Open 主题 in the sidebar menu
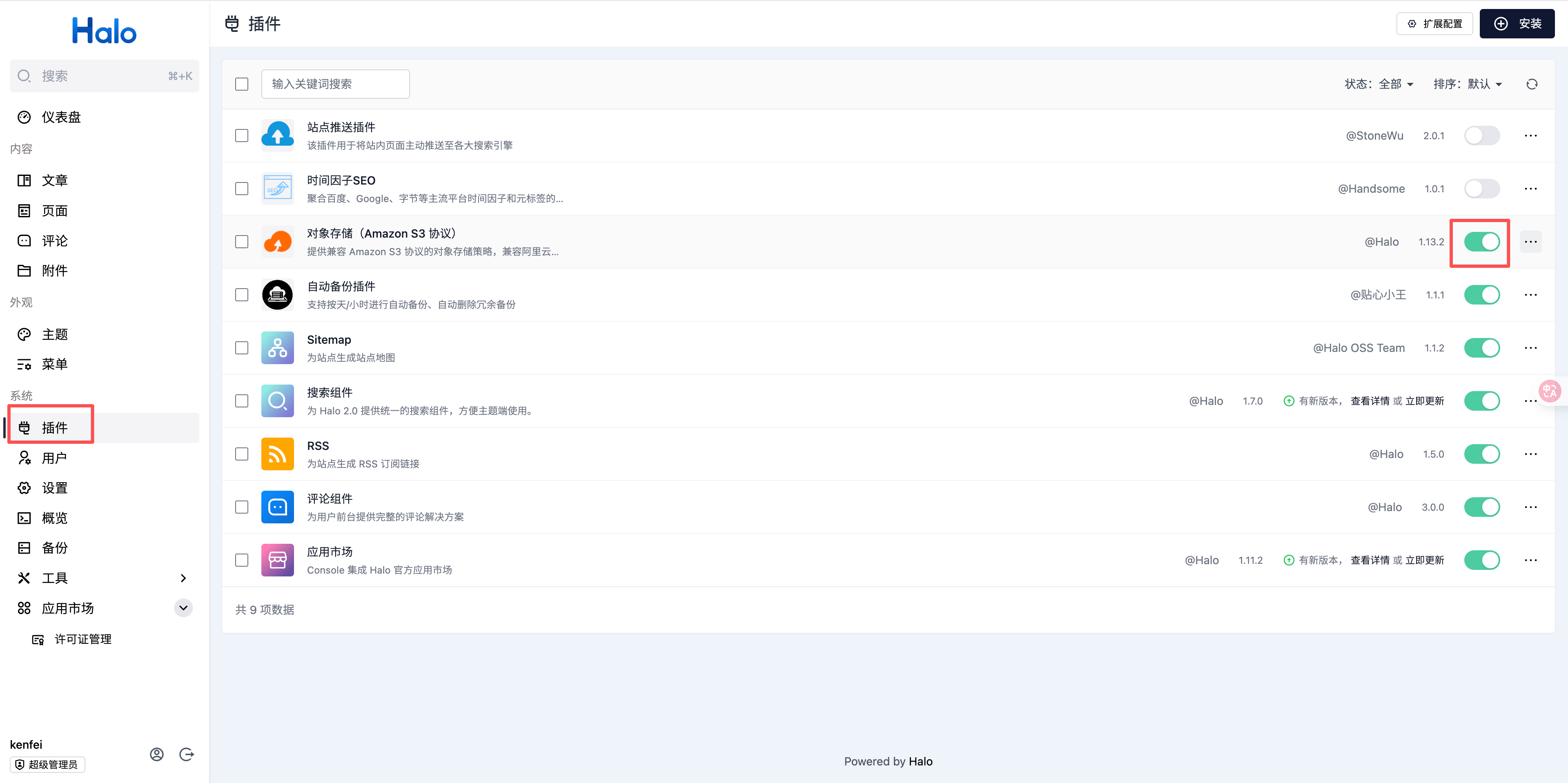Image resolution: width=1568 pixels, height=783 pixels. coord(54,335)
